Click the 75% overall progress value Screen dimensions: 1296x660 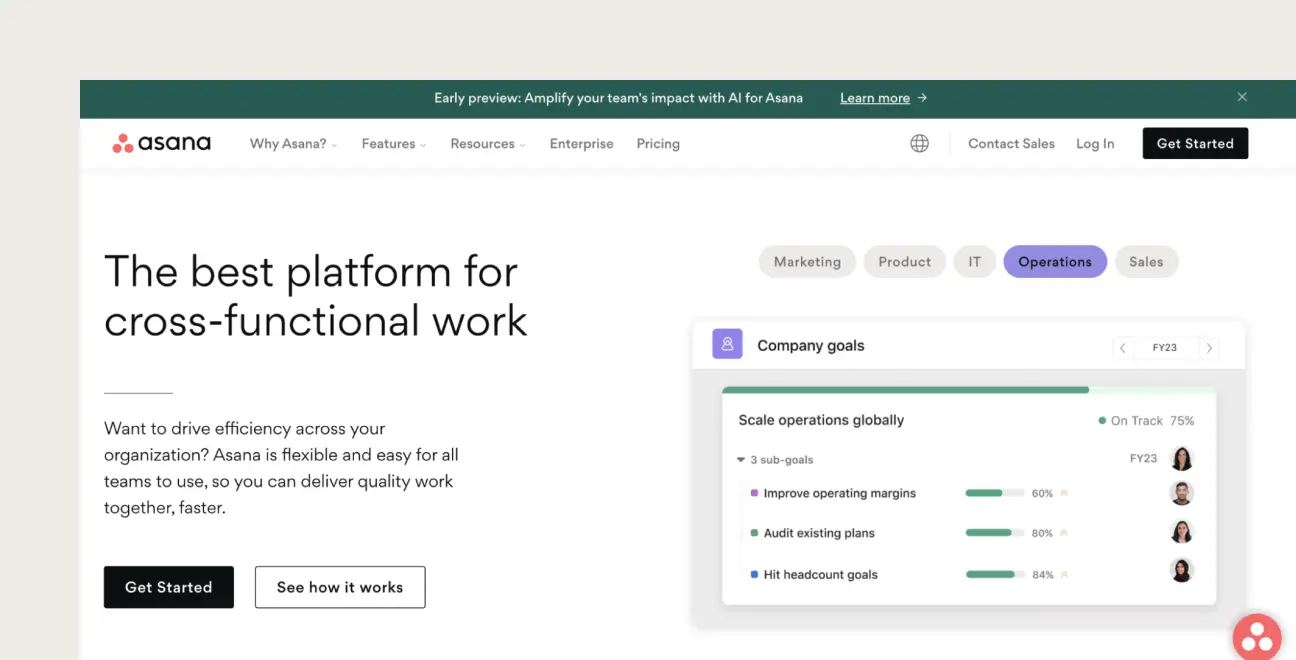[1182, 421]
